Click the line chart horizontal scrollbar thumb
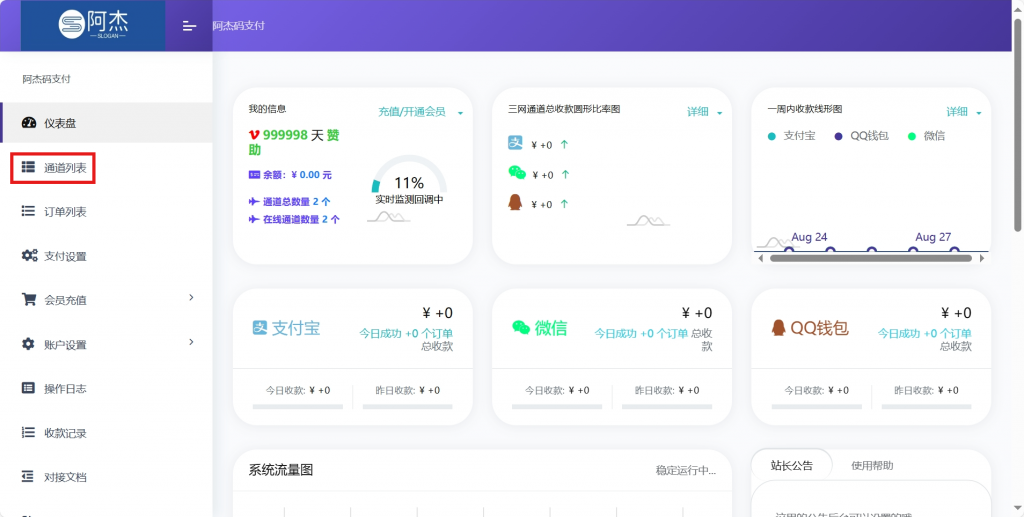 [869, 258]
